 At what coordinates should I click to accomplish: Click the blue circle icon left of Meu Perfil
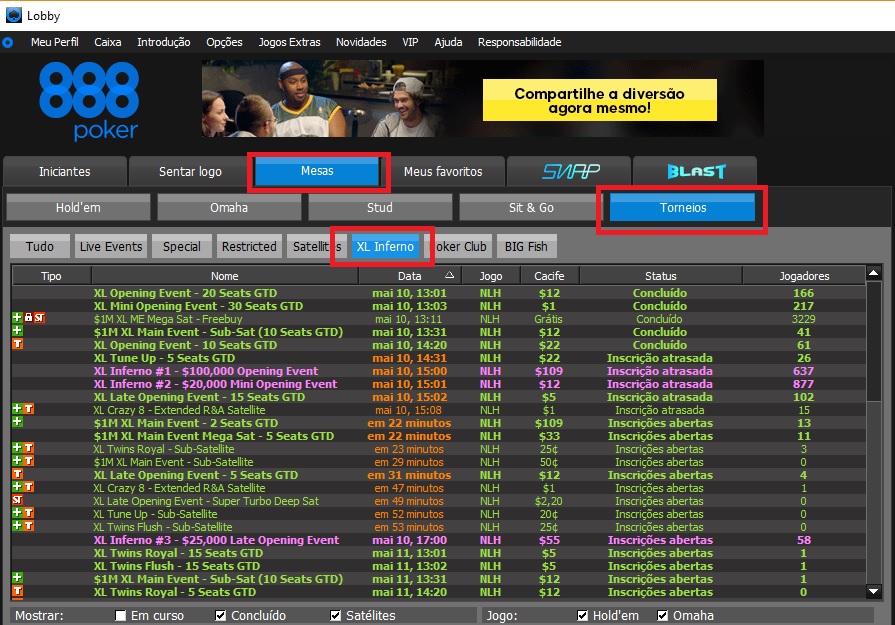pos(7,42)
